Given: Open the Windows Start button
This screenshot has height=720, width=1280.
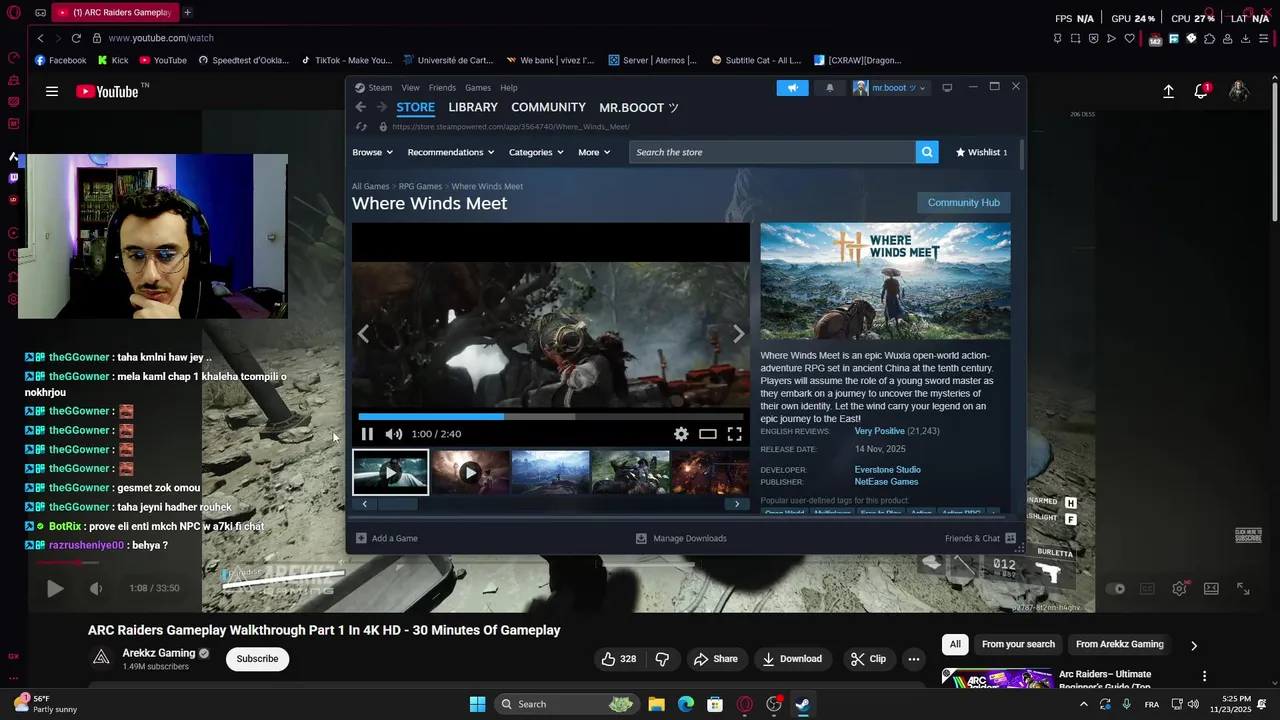Looking at the screenshot, I should (477, 704).
